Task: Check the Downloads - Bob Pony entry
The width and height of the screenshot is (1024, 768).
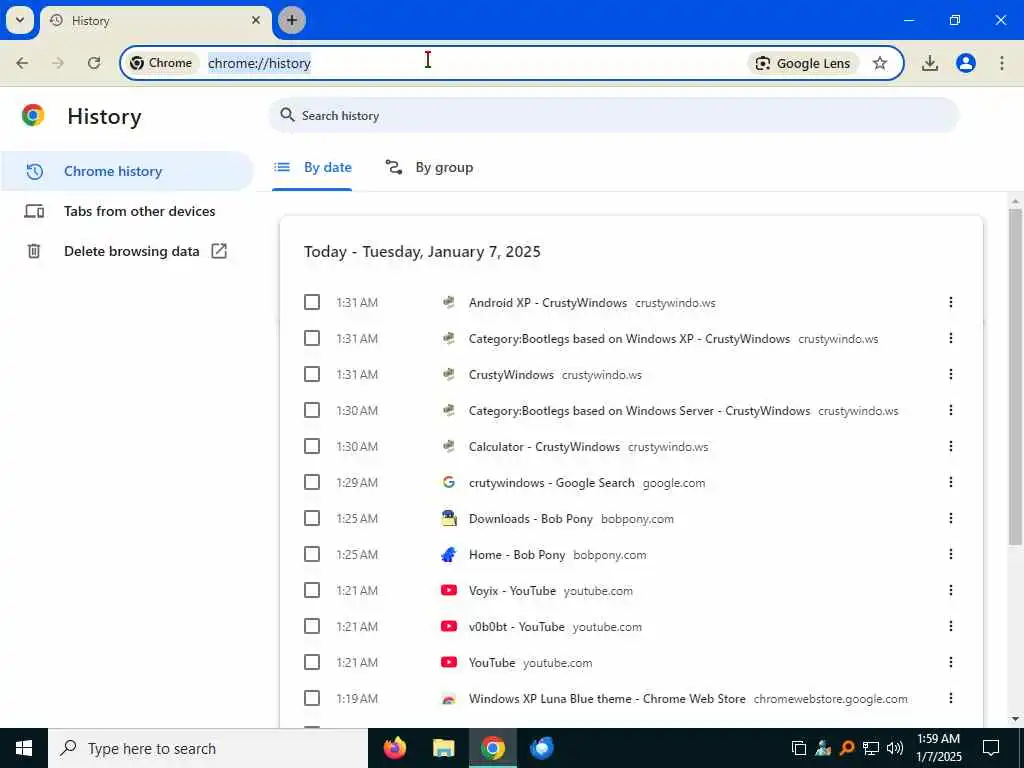Action: [312, 518]
